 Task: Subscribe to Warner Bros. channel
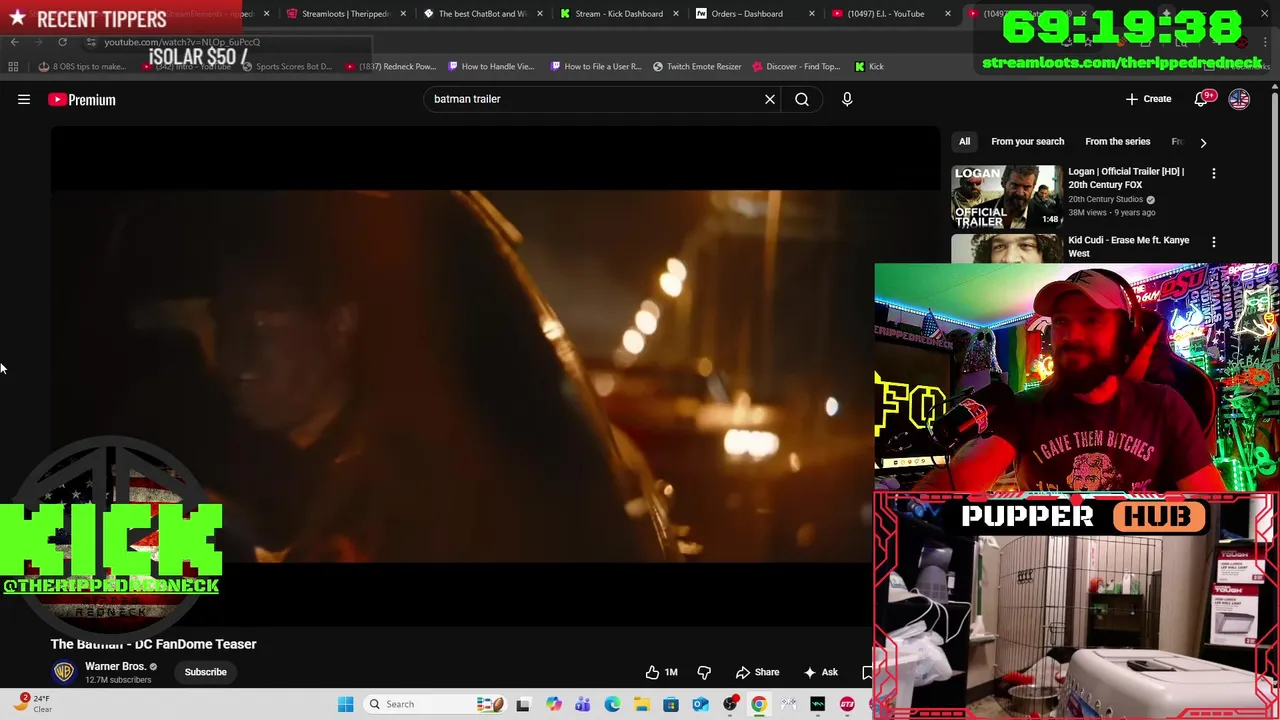(205, 672)
